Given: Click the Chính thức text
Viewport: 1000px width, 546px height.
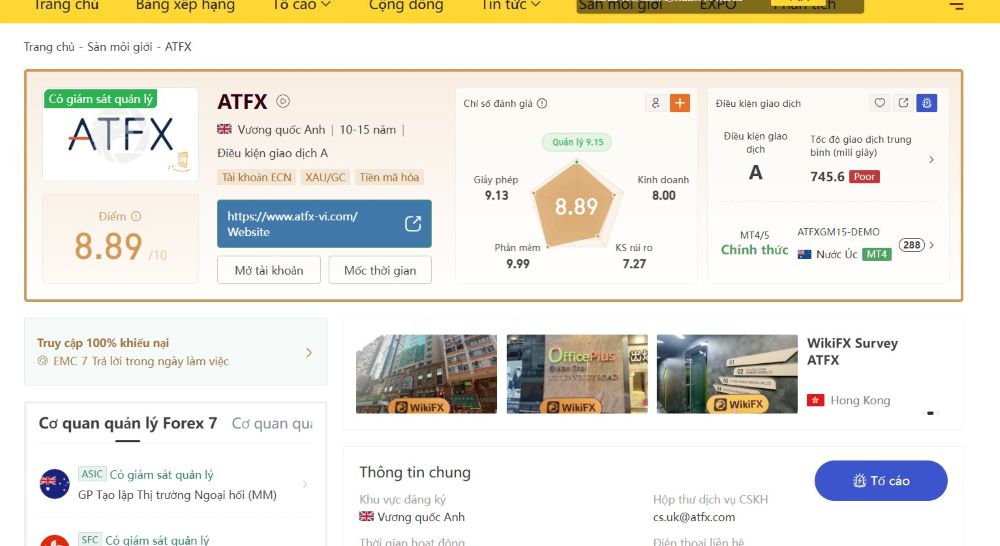Looking at the screenshot, I should click(x=754, y=250).
